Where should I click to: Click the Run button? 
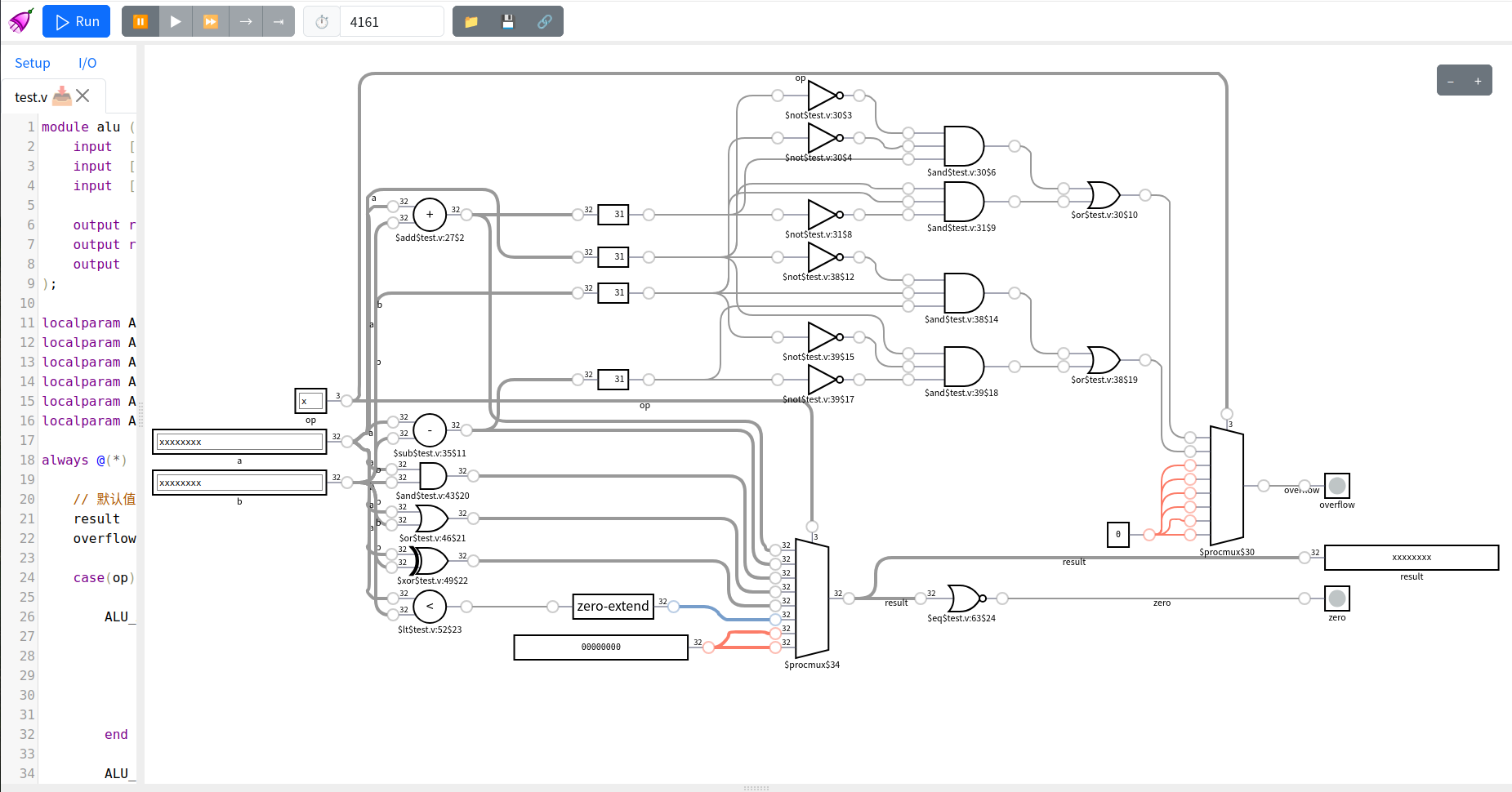pos(77,22)
